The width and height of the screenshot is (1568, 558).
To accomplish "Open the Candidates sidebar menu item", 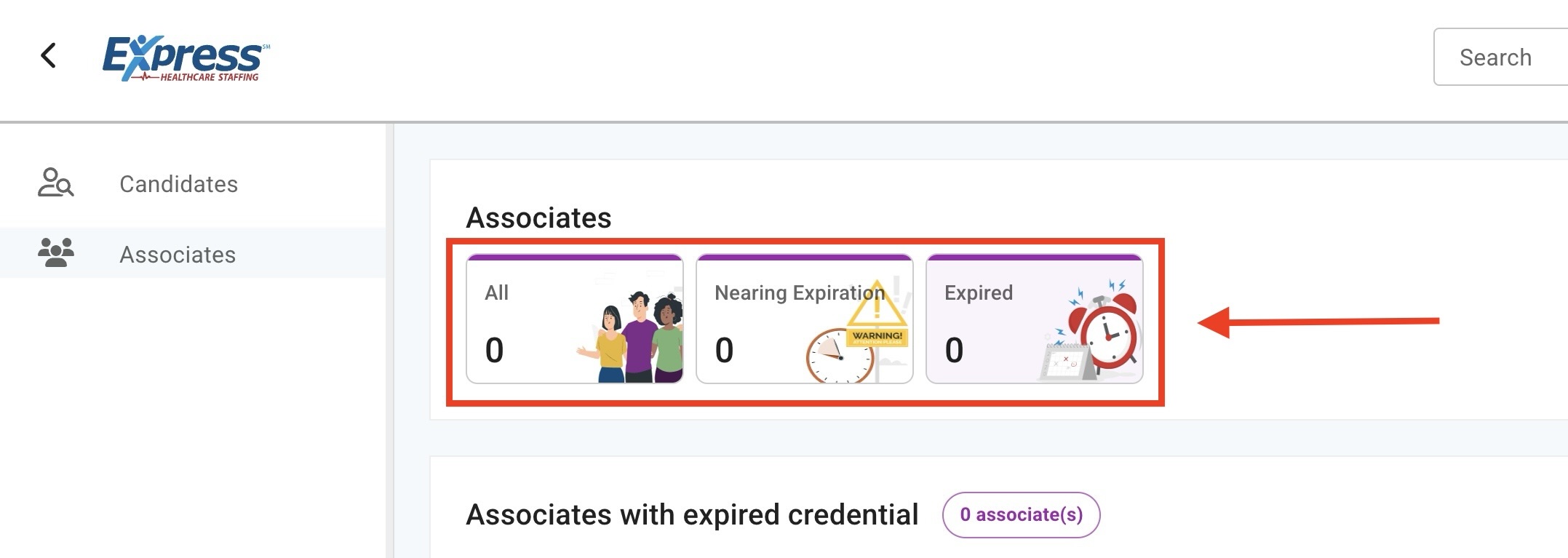I will point(178,184).
